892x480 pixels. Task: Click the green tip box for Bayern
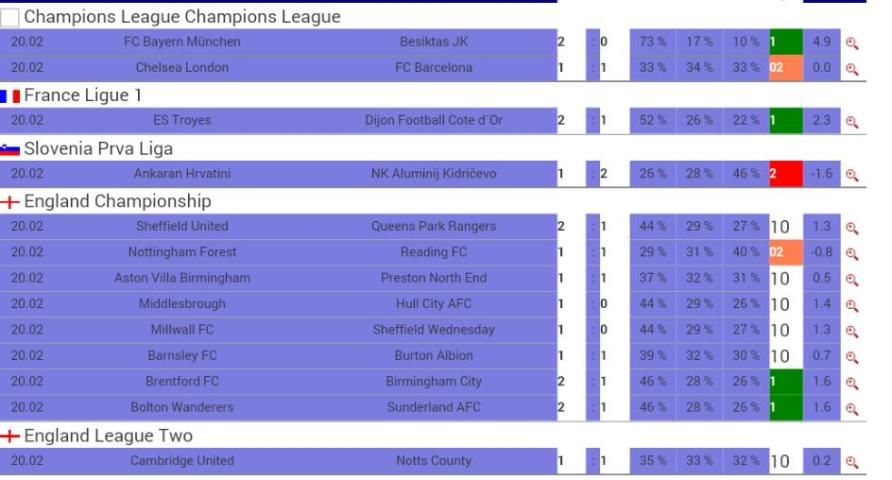point(785,42)
